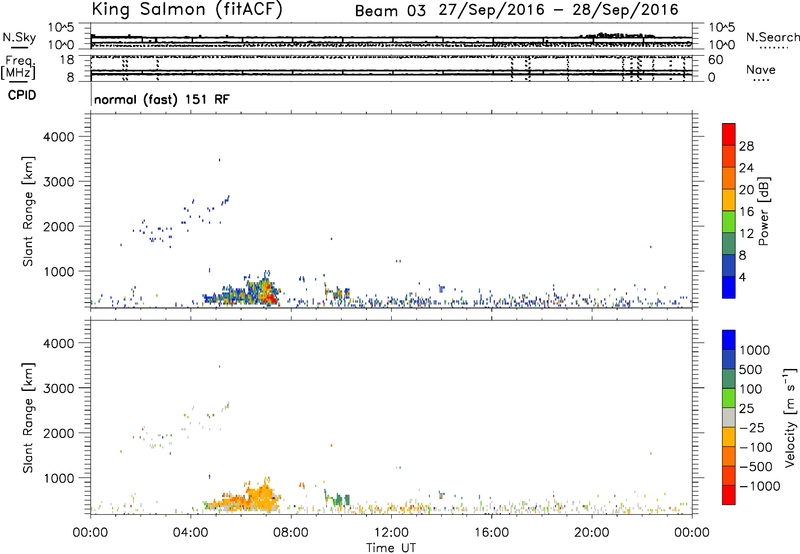Click the 04:00 time tick label
800x554 pixels.
[x=191, y=533]
